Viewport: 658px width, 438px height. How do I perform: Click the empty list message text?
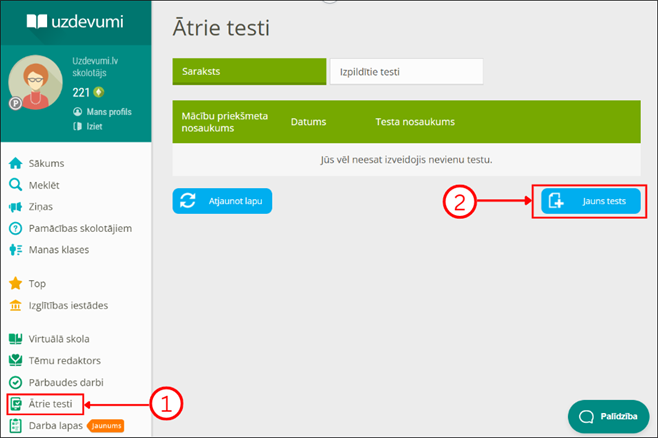406,160
